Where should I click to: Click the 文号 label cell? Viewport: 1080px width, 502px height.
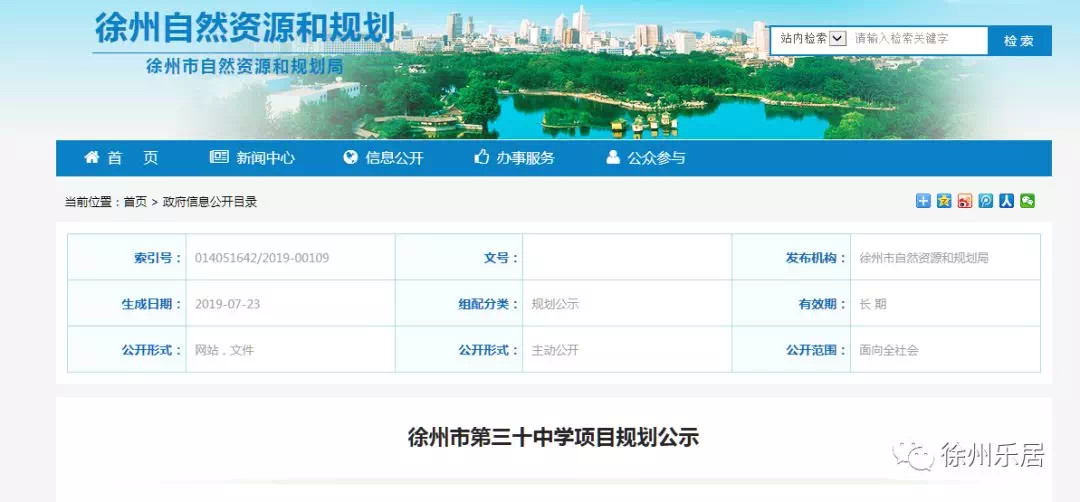pyautogui.click(x=459, y=258)
